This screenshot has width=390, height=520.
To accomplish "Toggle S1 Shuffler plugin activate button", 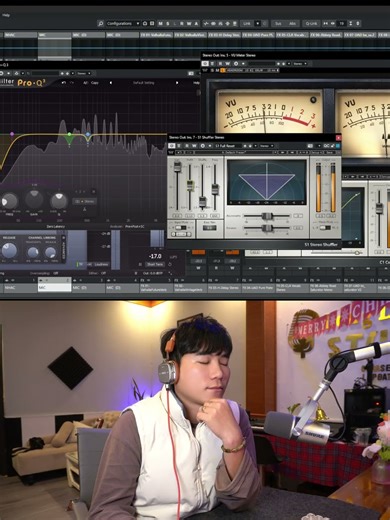I will (171, 146).
